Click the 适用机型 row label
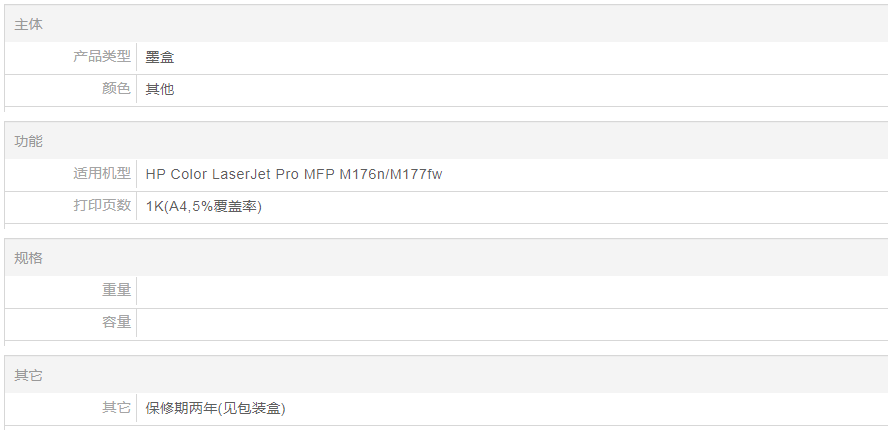The height and width of the screenshot is (430, 894). [x=101, y=174]
